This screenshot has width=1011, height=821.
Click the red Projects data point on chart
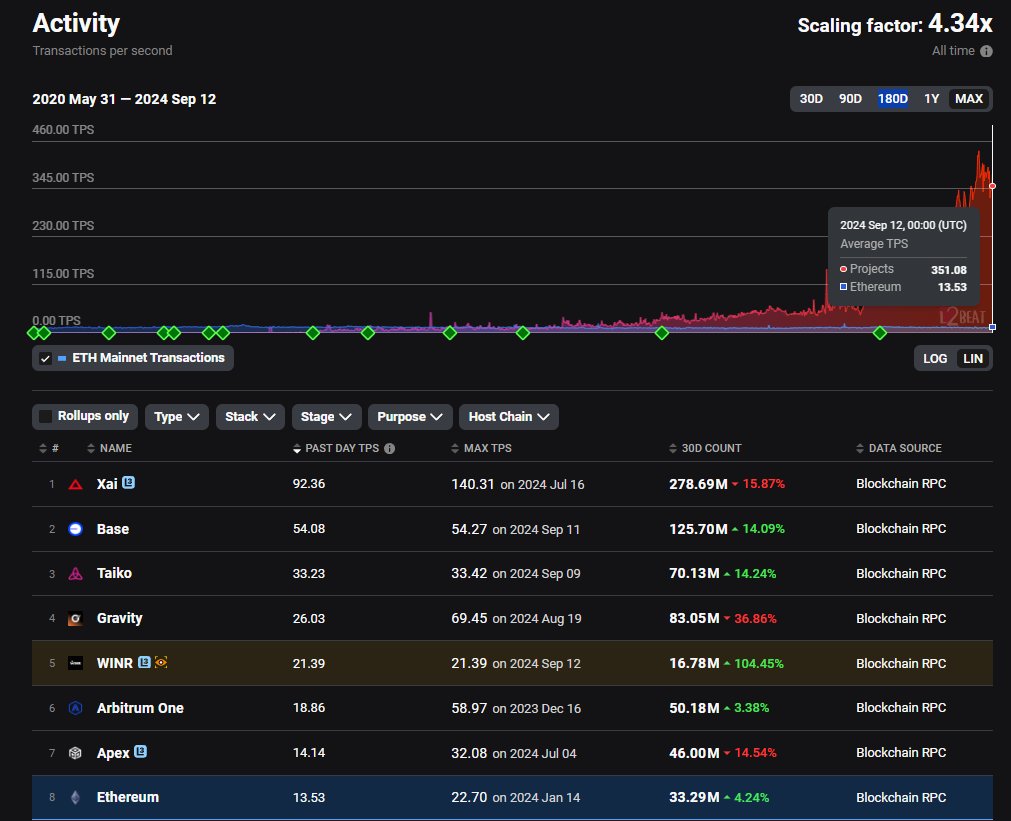pos(992,186)
